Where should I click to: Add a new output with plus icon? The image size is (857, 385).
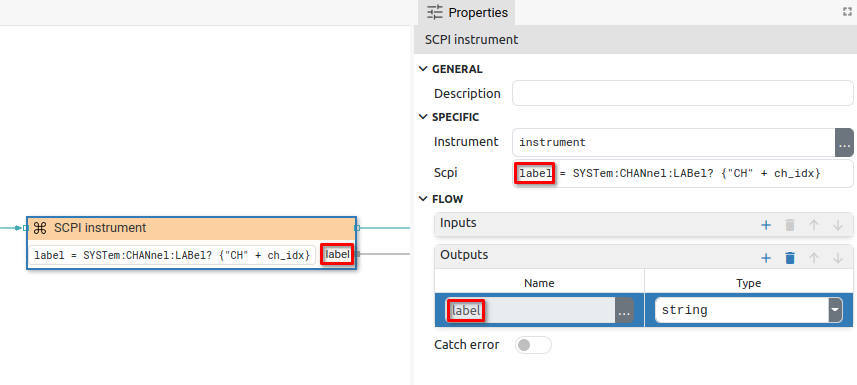[x=766, y=258]
